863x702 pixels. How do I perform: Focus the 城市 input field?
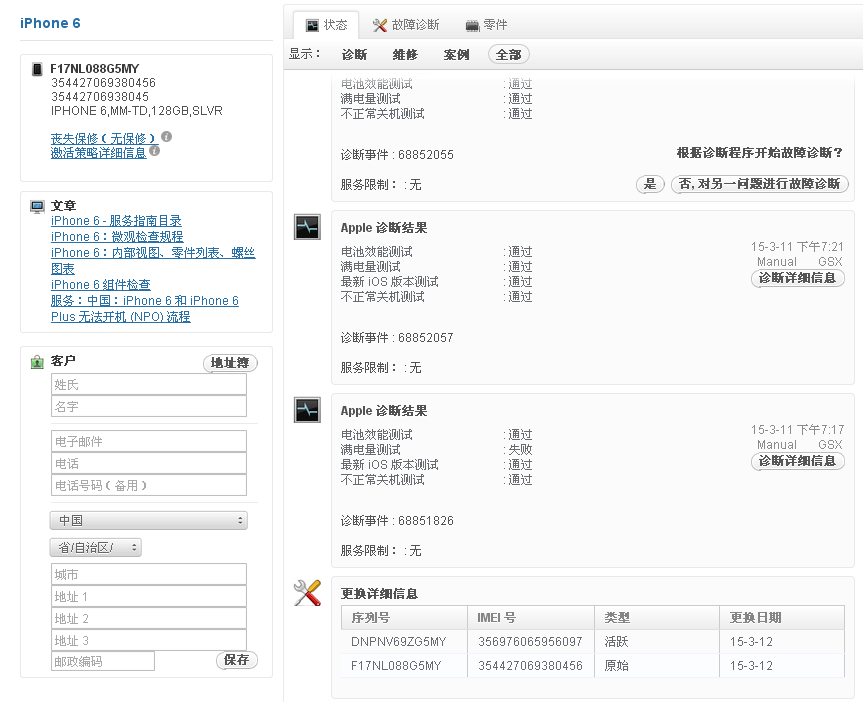[x=149, y=574]
